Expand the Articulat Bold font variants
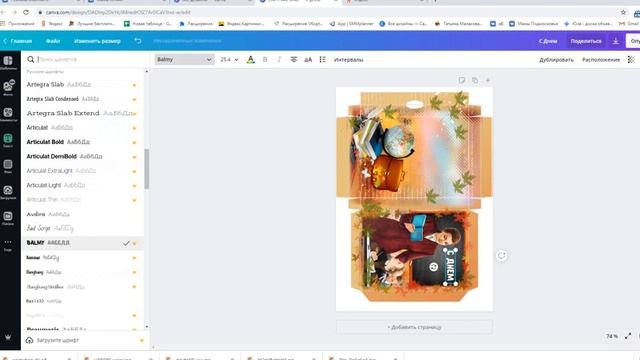Viewport: 640px width, 360px height. click(134, 142)
